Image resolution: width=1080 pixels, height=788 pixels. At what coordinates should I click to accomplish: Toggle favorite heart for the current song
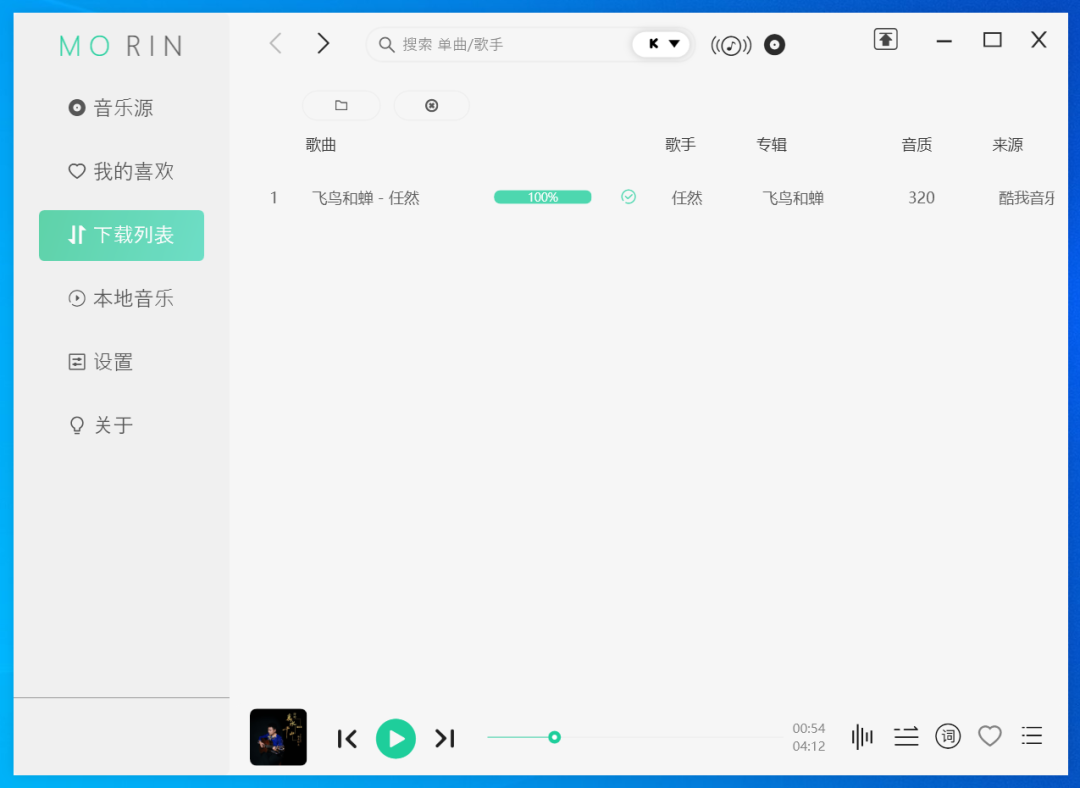(x=990, y=736)
